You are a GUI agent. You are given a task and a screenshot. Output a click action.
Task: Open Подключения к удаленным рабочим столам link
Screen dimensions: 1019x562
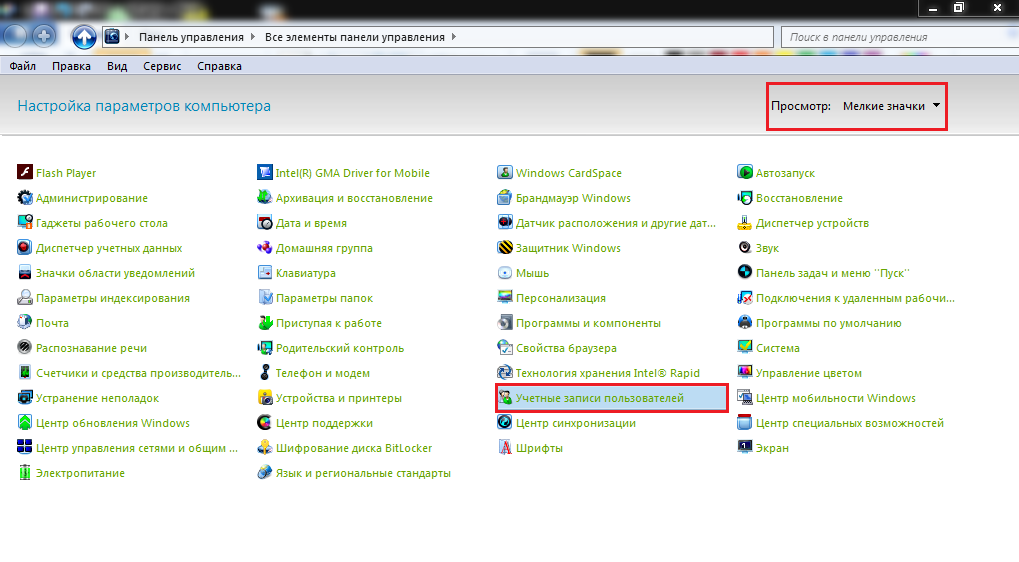coord(855,298)
